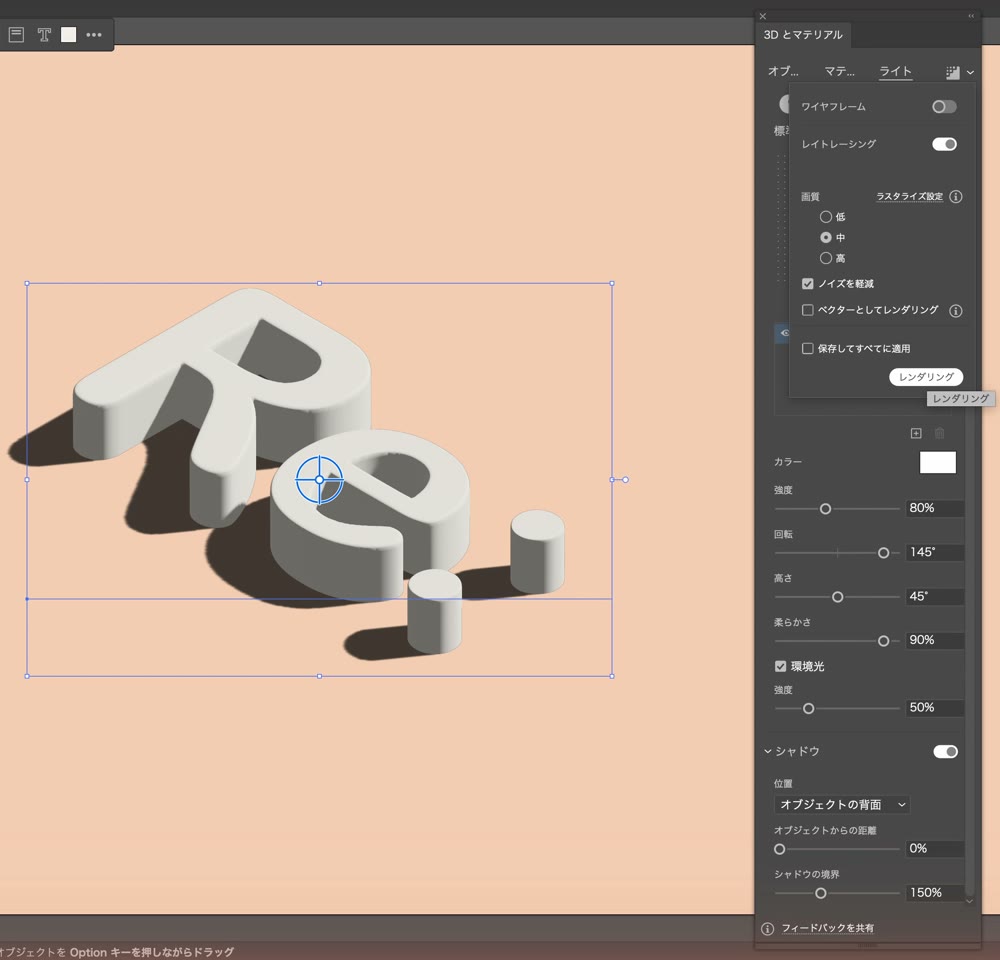Click the 回転 slider handle
The width and height of the screenshot is (1000, 960).
[883, 553]
